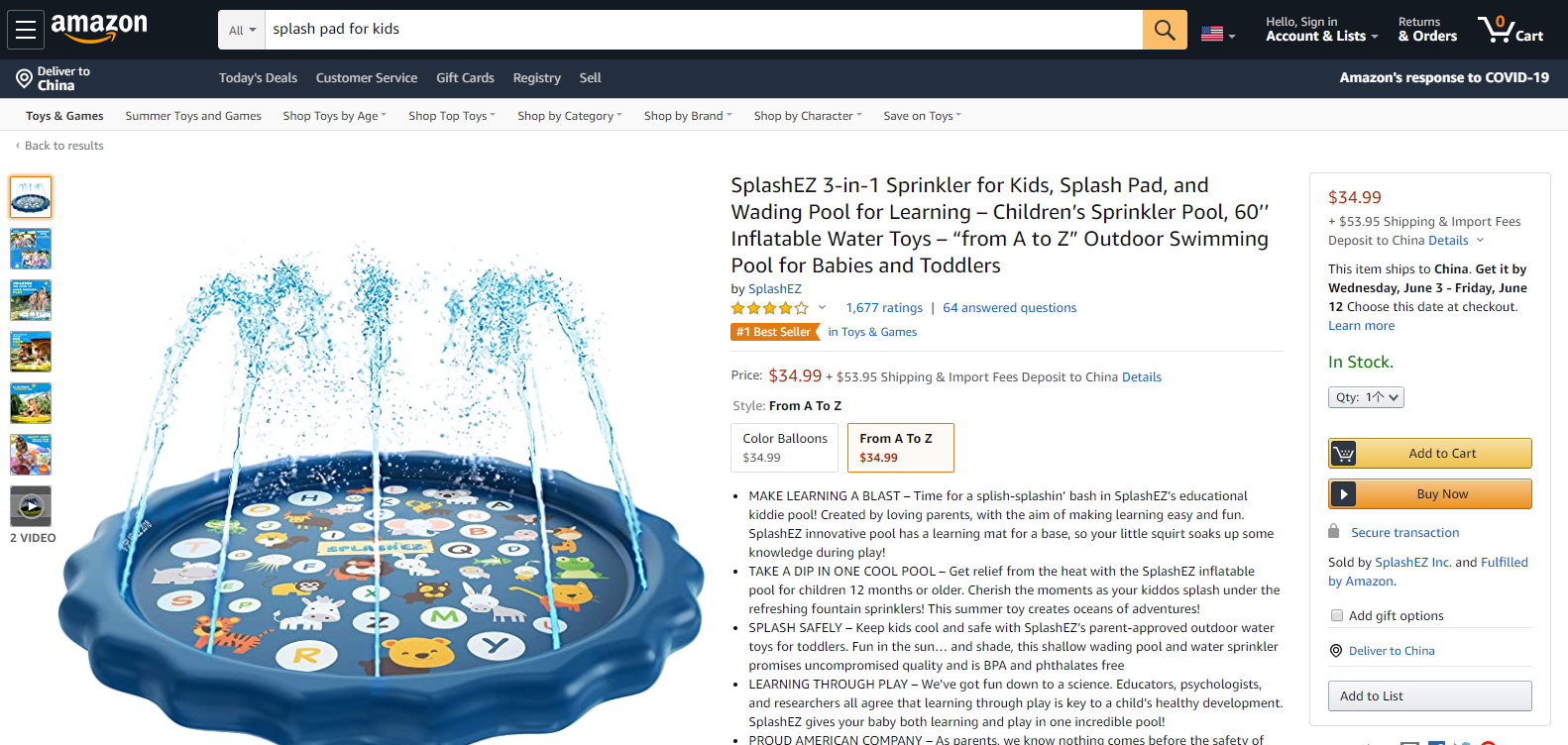Click the Buy Now play icon

point(1343,494)
